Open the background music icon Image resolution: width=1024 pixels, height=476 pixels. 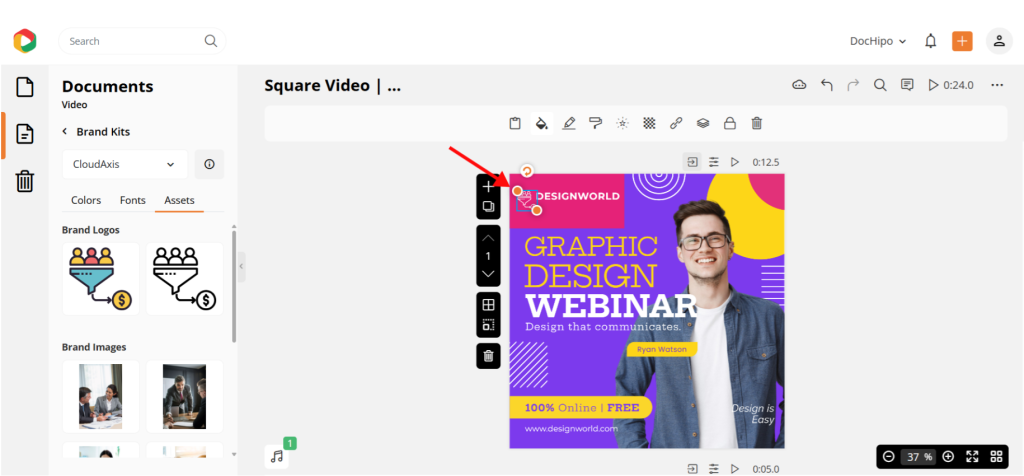(277, 456)
